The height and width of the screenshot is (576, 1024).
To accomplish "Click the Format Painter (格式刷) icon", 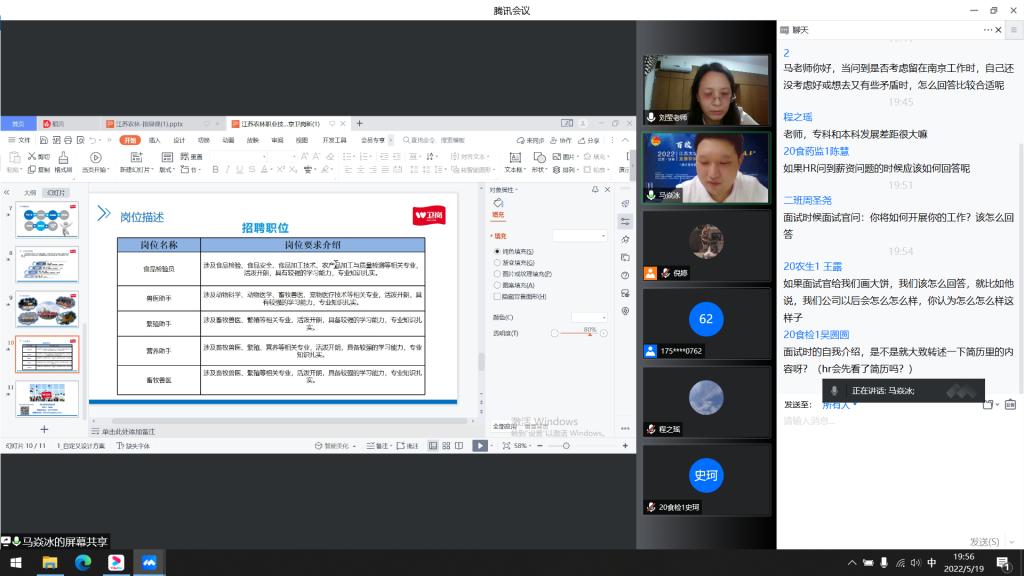I will coord(62,163).
